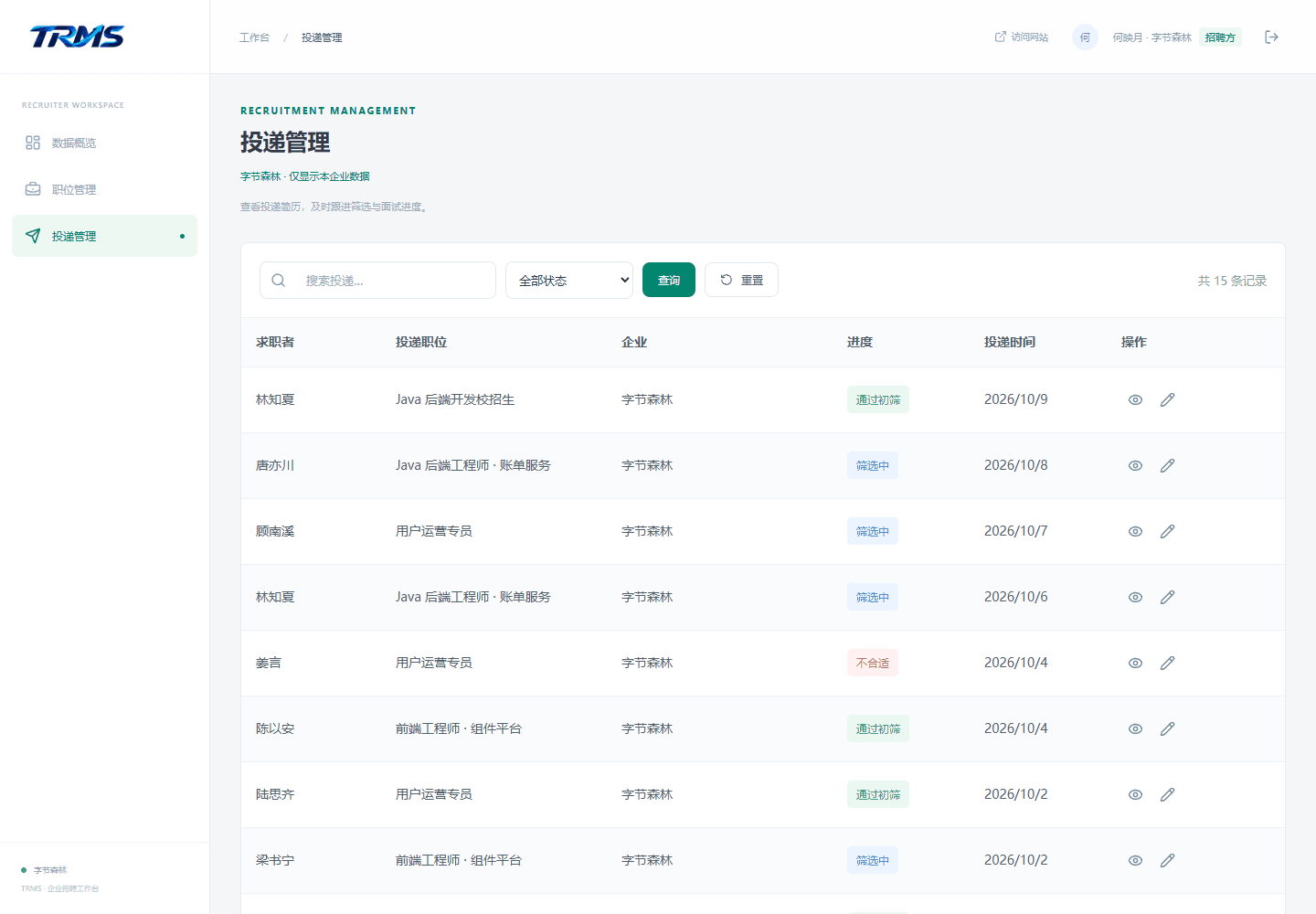This screenshot has width=1316, height=914.
Task: Click the TRMS logo
Action: tap(77, 37)
